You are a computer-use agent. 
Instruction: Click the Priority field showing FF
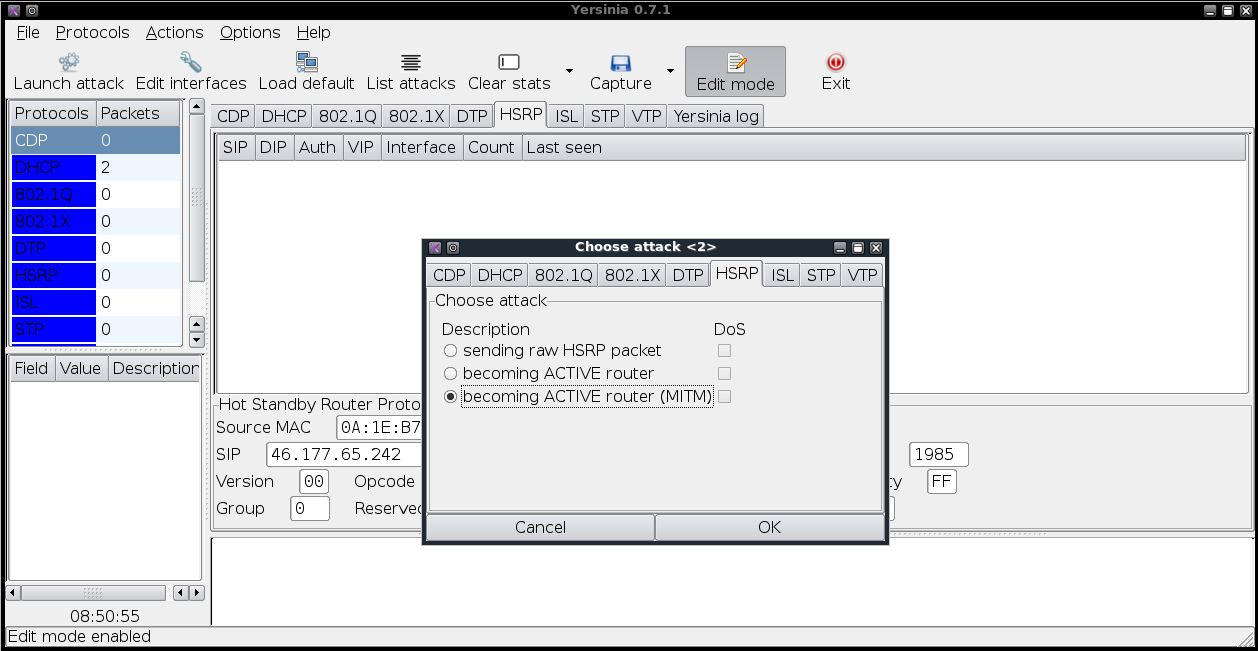[942, 482]
